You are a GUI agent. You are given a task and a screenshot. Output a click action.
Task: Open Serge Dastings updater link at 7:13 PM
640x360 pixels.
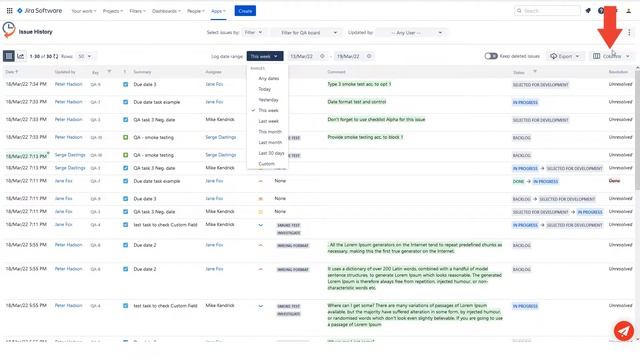pos(70,155)
